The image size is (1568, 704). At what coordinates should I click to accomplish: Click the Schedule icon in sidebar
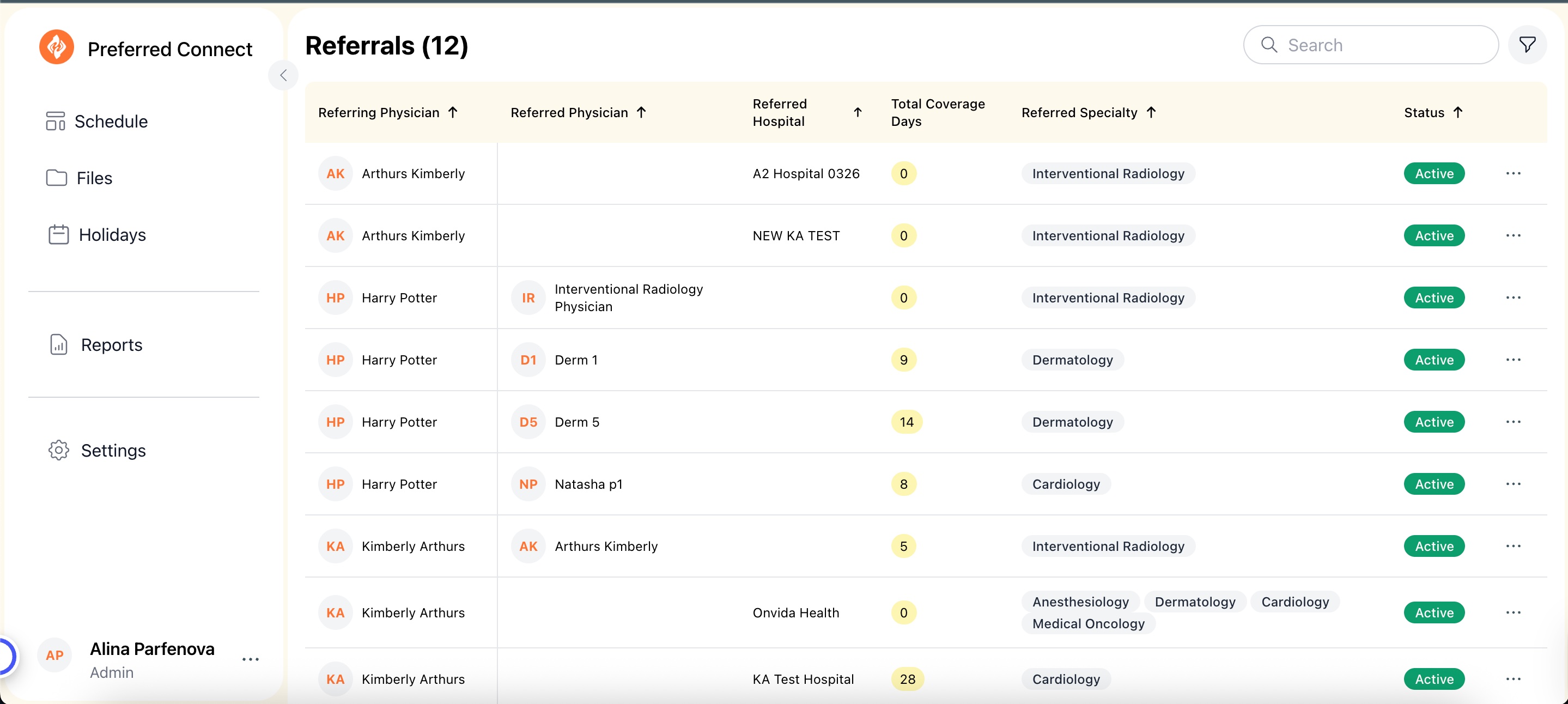coord(56,121)
